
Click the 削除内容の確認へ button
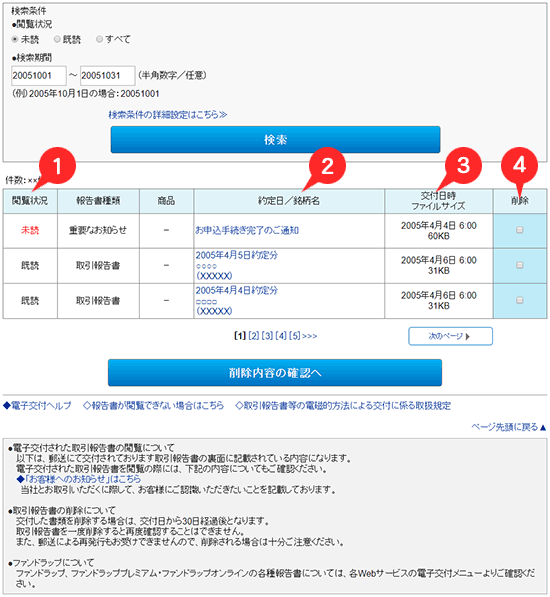click(x=275, y=373)
